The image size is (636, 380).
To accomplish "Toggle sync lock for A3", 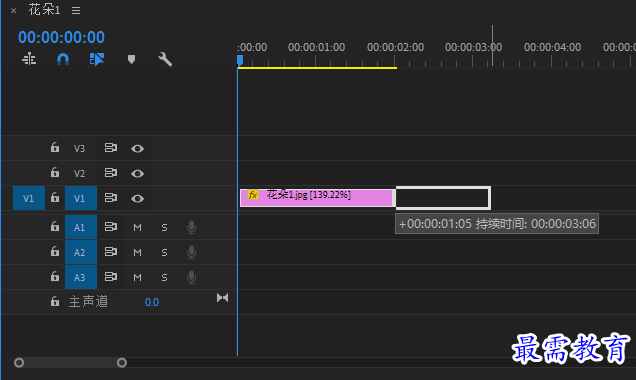I will 111,277.
